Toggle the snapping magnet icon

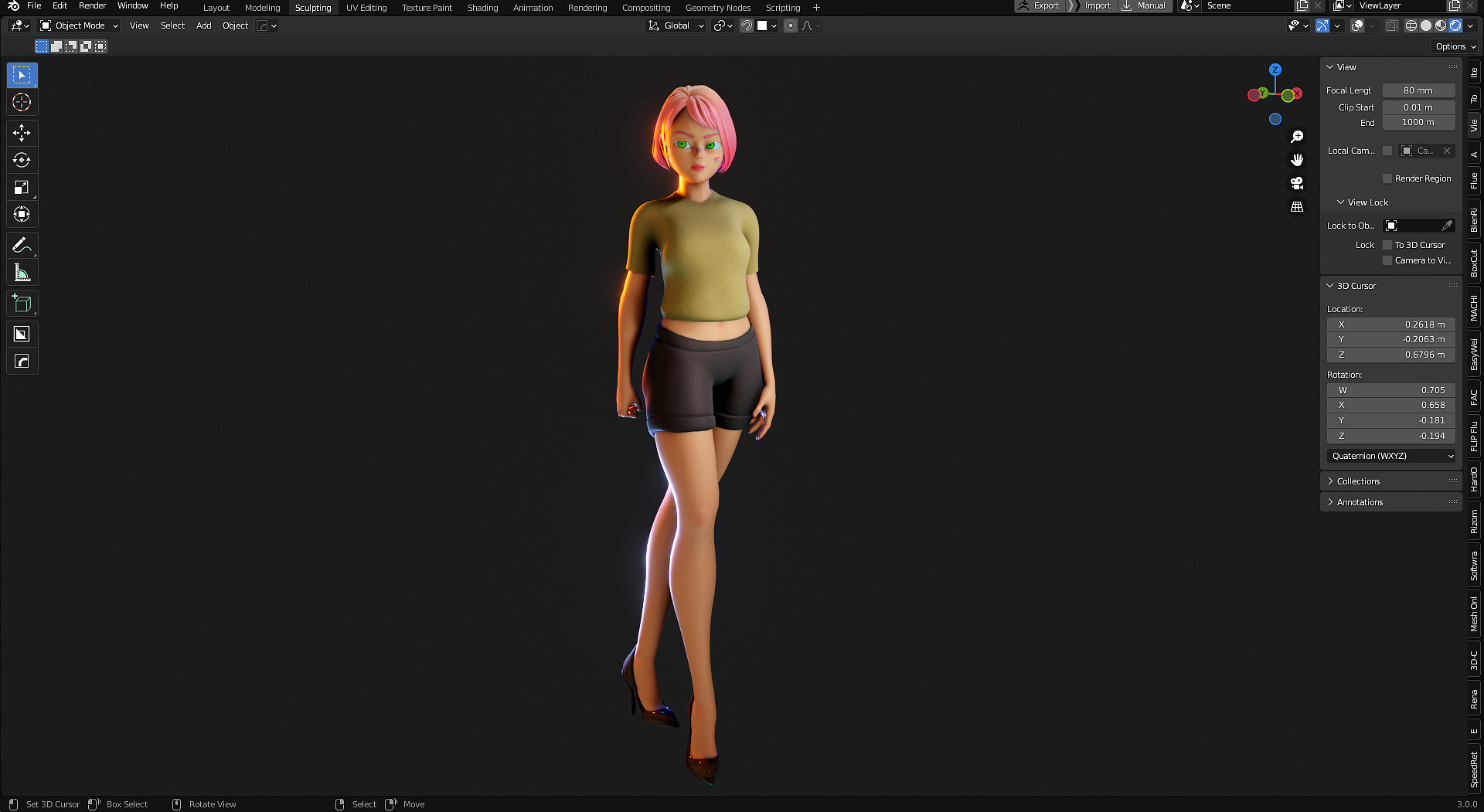pyautogui.click(x=746, y=25)
